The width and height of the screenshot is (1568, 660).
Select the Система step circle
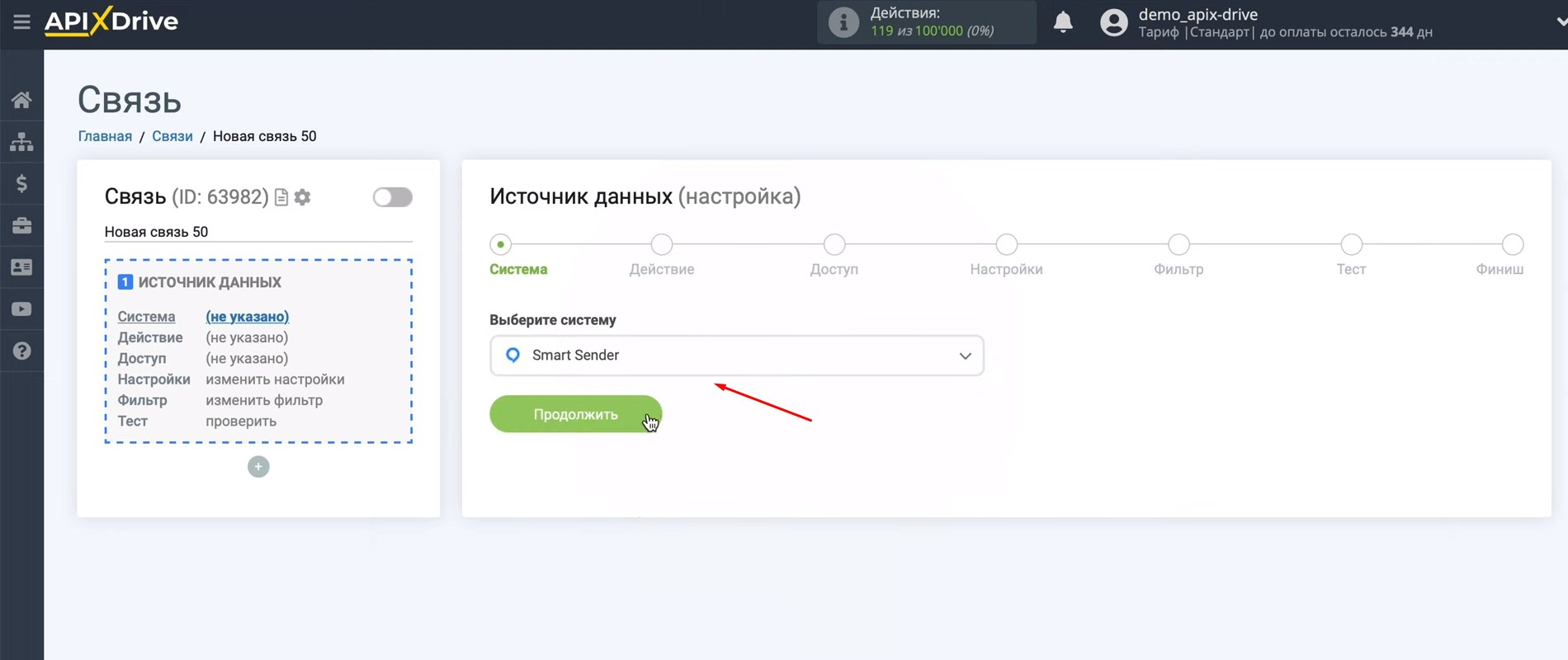pos(500,244)
